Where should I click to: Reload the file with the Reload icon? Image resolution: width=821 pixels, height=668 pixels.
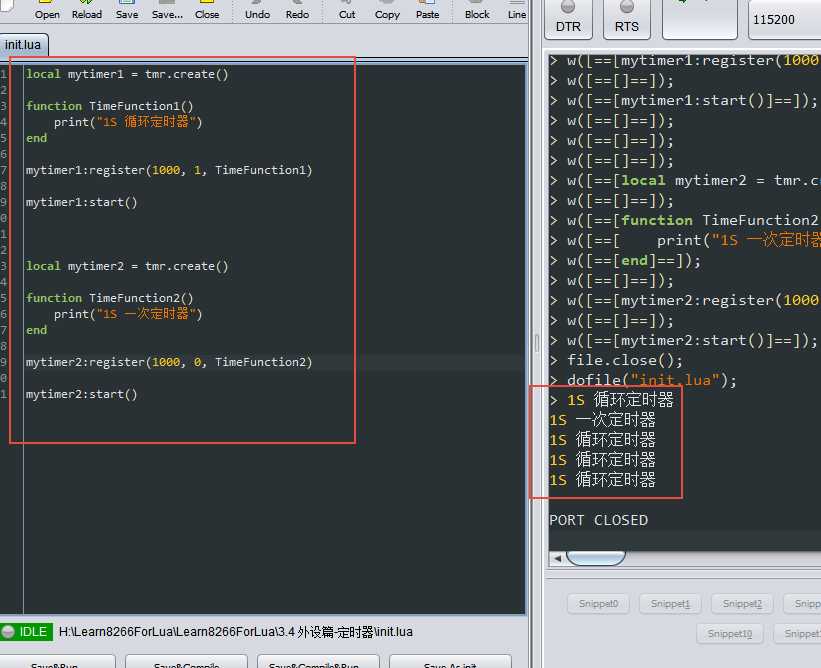pos(86,10)
